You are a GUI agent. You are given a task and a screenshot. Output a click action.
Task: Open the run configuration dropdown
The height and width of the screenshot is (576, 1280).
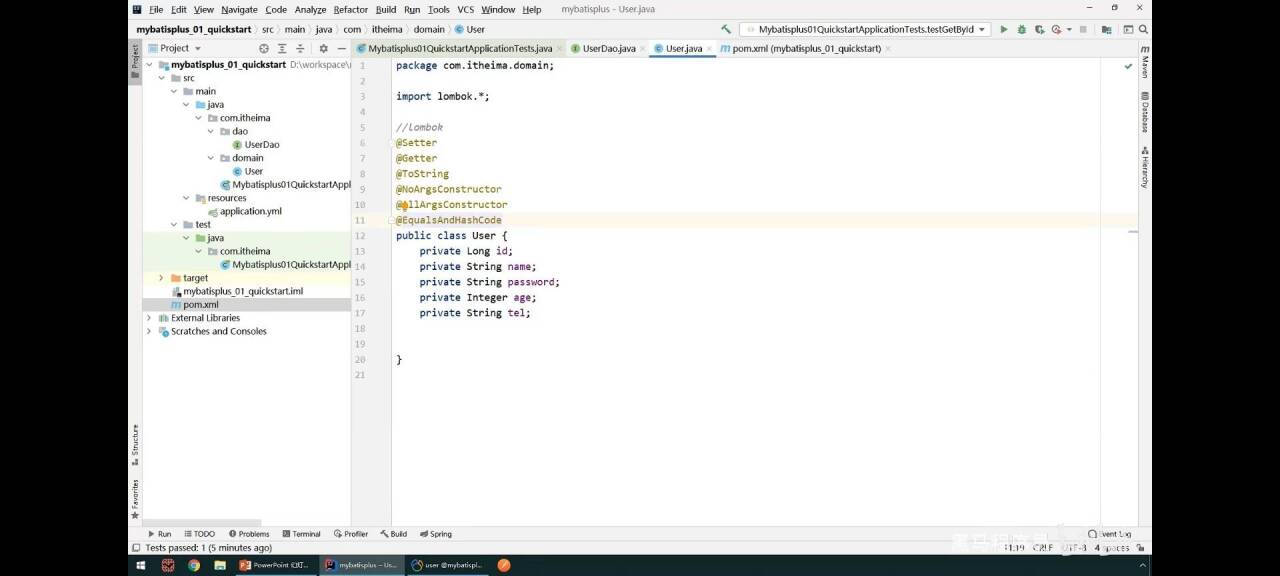(x=865, y=30)
